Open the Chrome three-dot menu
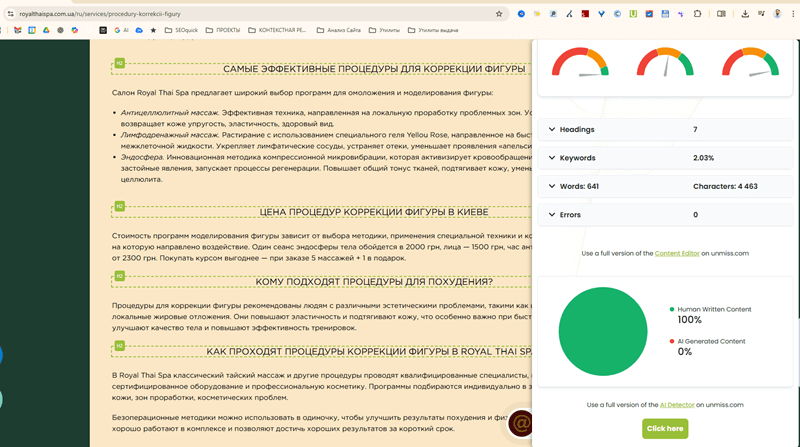Image resolution: width=800 pixels, height=447 pixels. click(x=793, y=14)
